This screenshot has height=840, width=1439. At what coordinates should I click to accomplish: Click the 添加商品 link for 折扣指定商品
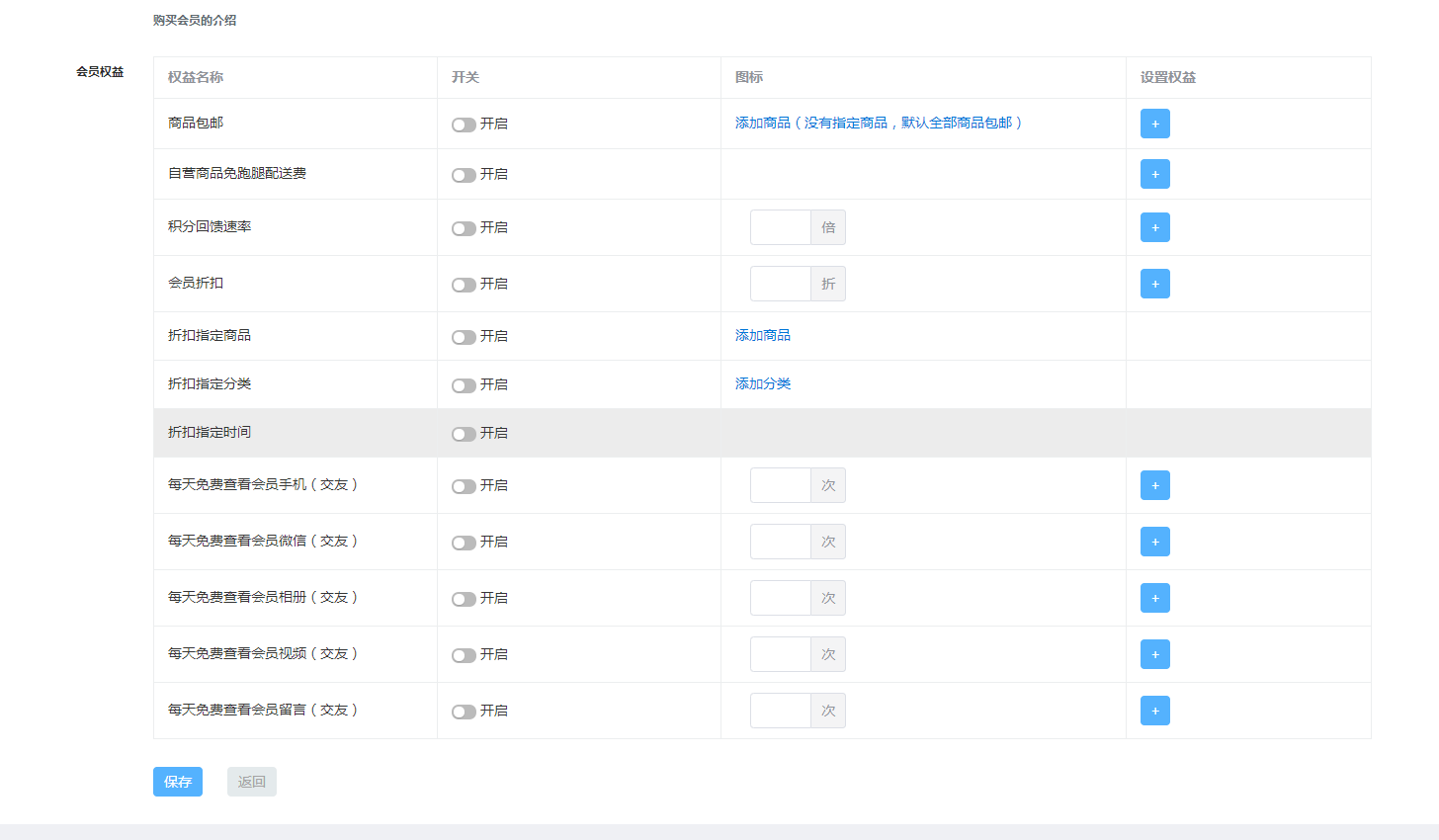762,336
